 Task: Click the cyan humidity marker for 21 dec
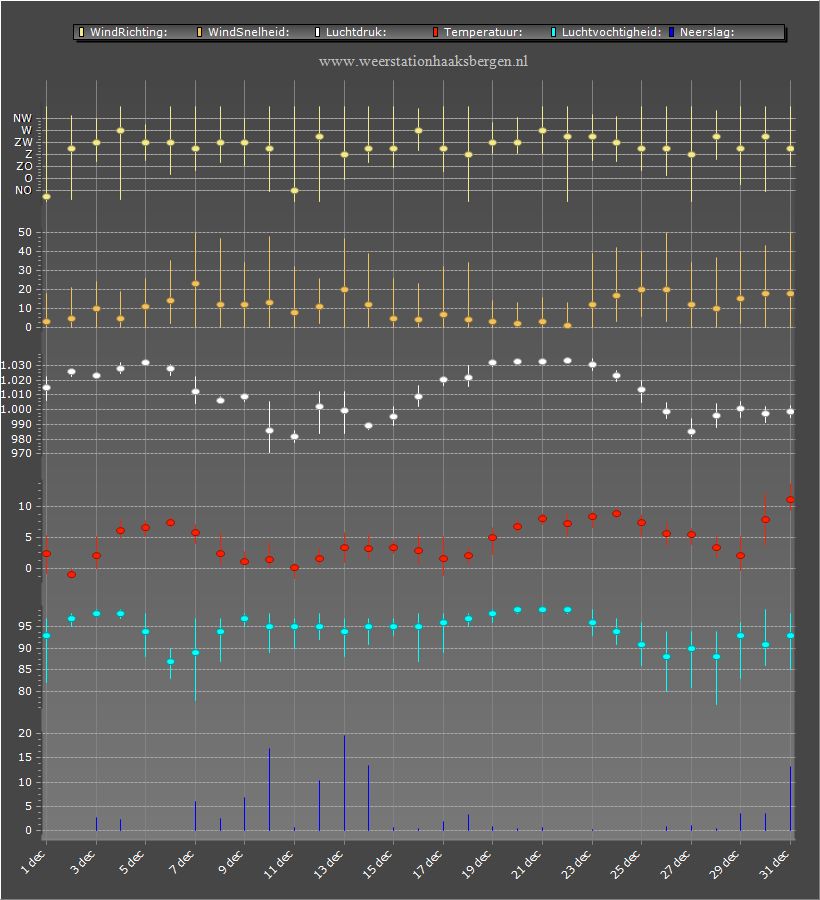(x=542, y=610)
